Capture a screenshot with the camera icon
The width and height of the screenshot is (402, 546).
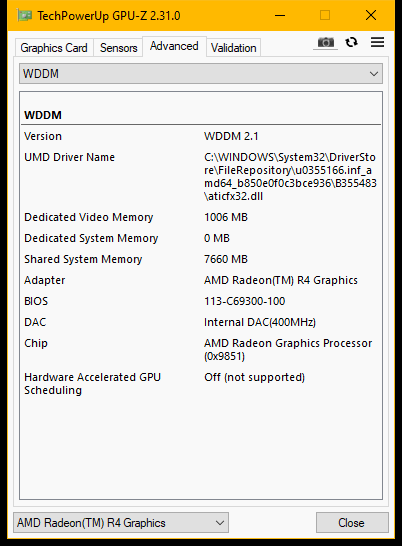tap(325, 42)
